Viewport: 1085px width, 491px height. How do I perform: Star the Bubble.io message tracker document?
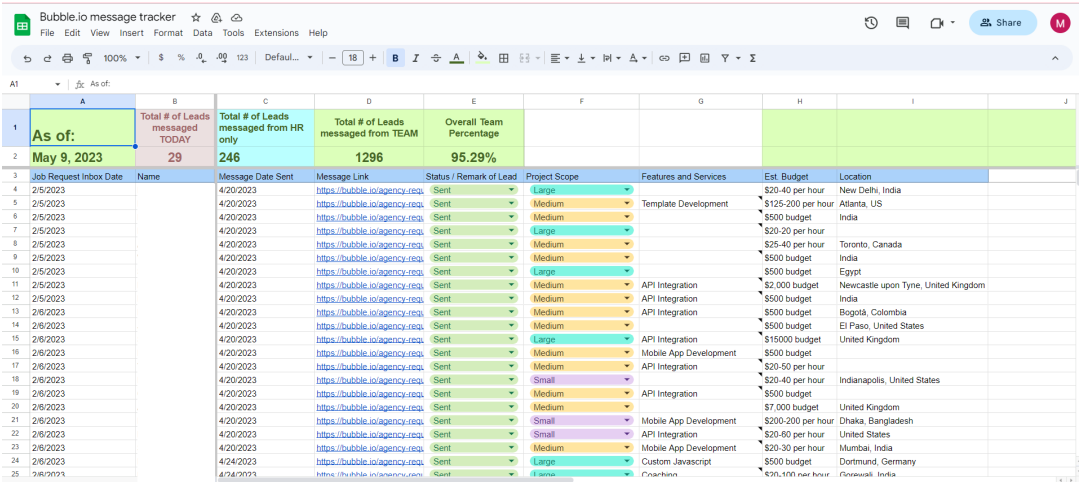[x=196, y=18]
